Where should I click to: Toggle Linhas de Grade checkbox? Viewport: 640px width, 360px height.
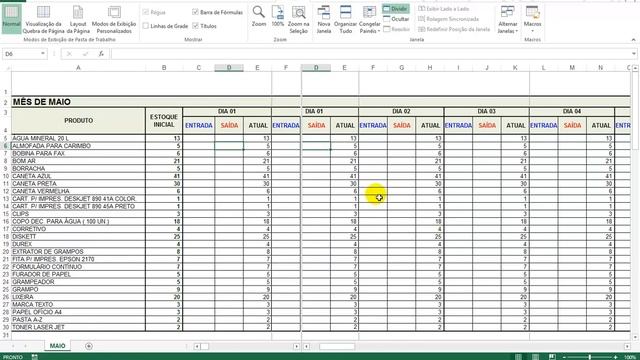146,26
